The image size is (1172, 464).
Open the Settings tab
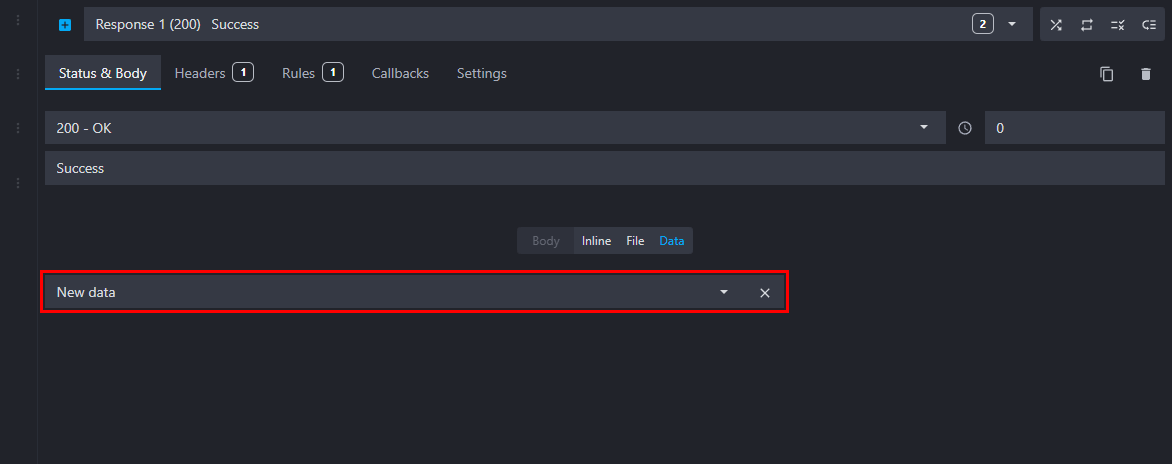pyautogui.click(x=481, y=73)
